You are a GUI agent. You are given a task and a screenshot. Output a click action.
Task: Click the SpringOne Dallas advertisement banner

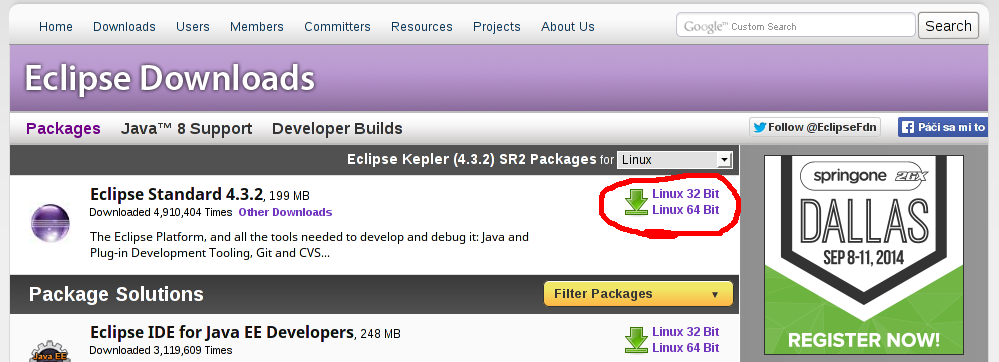tap(863, 255)
